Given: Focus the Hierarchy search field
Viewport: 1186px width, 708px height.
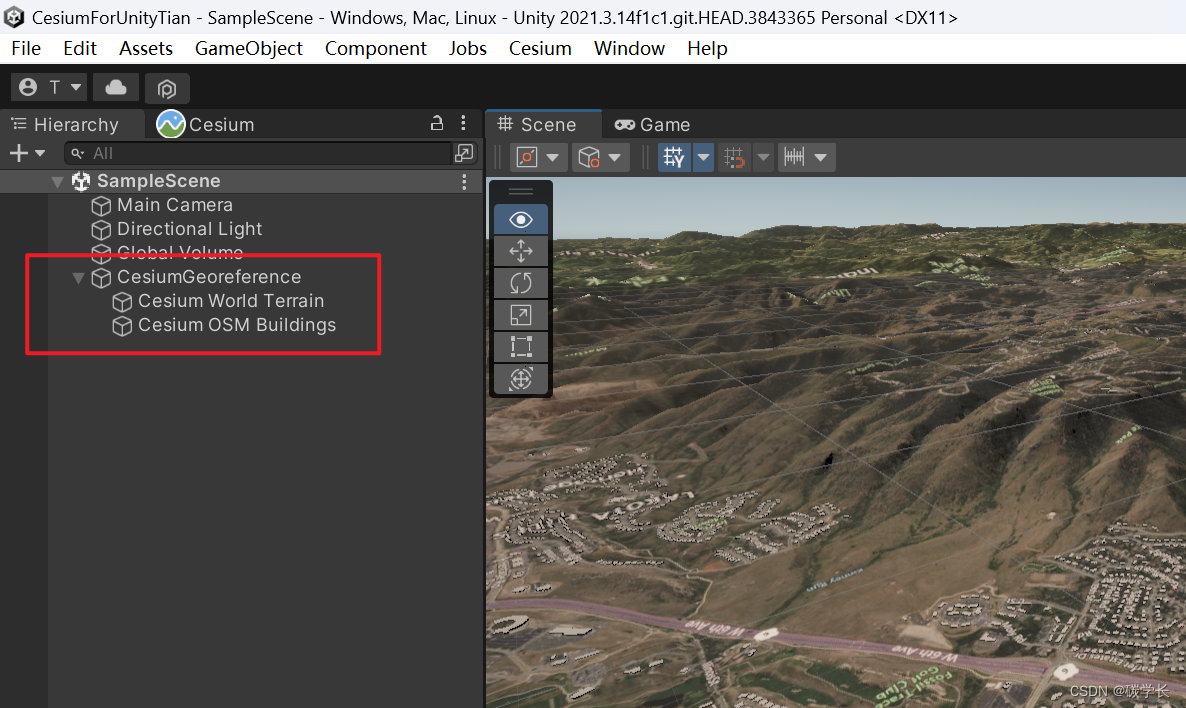Looking at the screenshot, I should (x=259, y=154).
